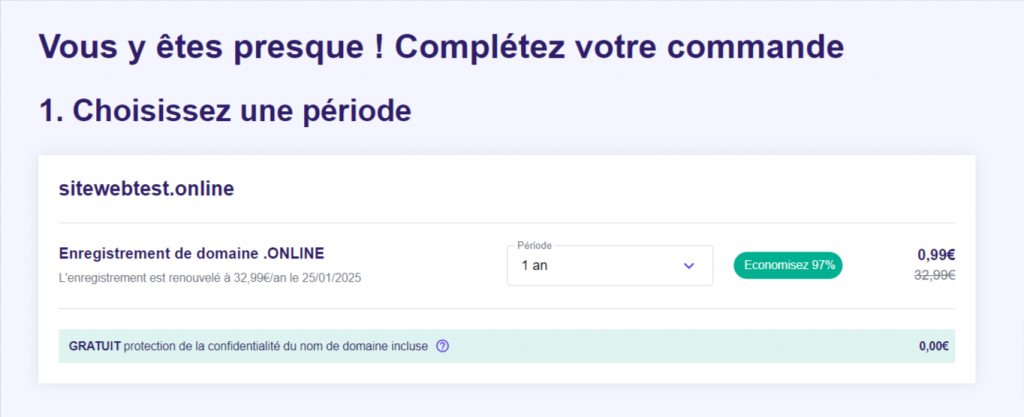Click Enregistrement de domaine .ONLINE label
This screenshot has width=1024, height=417.
(191, 253)
